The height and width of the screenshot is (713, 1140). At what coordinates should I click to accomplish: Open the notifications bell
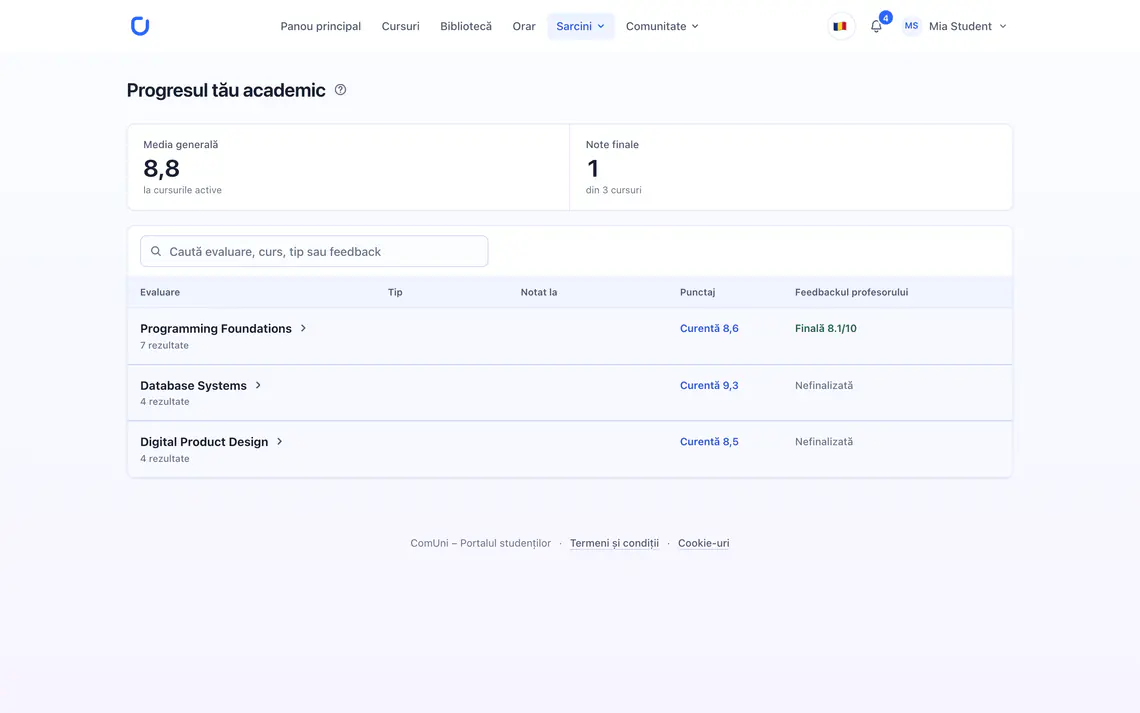click(876, 26)
